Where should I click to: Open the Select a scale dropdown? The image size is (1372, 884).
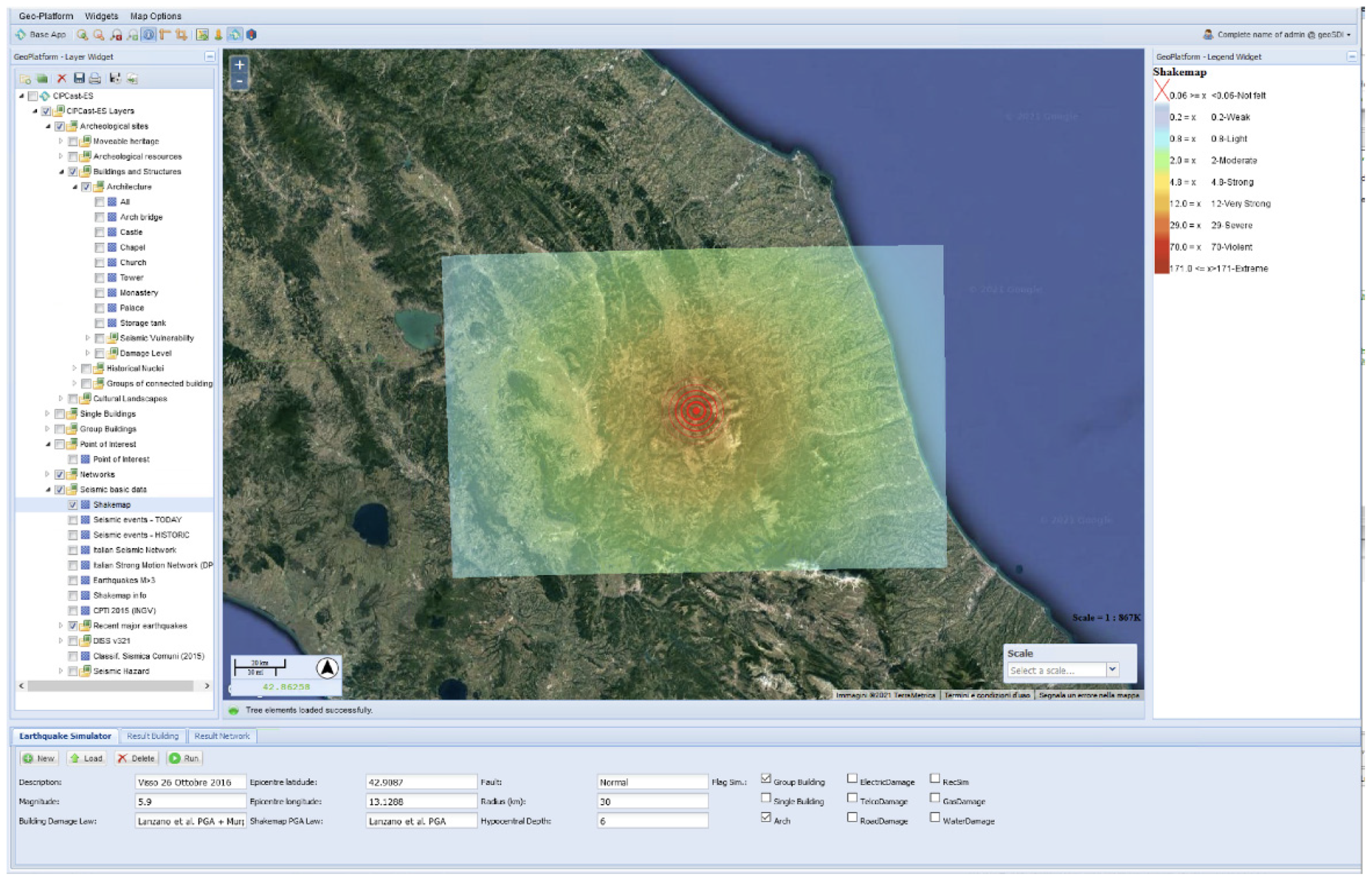(x=1112, y=670)
